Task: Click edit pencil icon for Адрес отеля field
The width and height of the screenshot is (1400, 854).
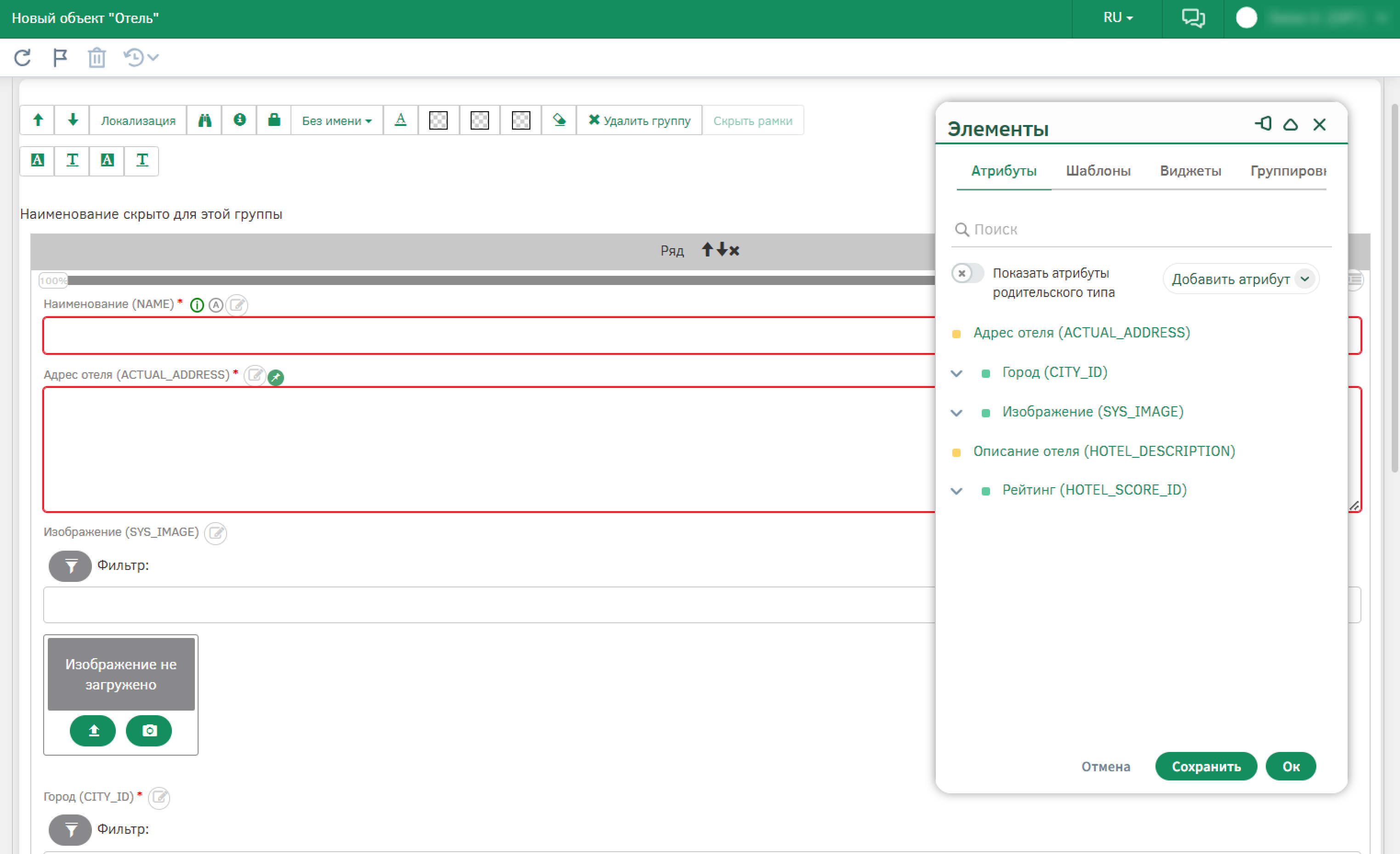Action: [x=255, y=376]
